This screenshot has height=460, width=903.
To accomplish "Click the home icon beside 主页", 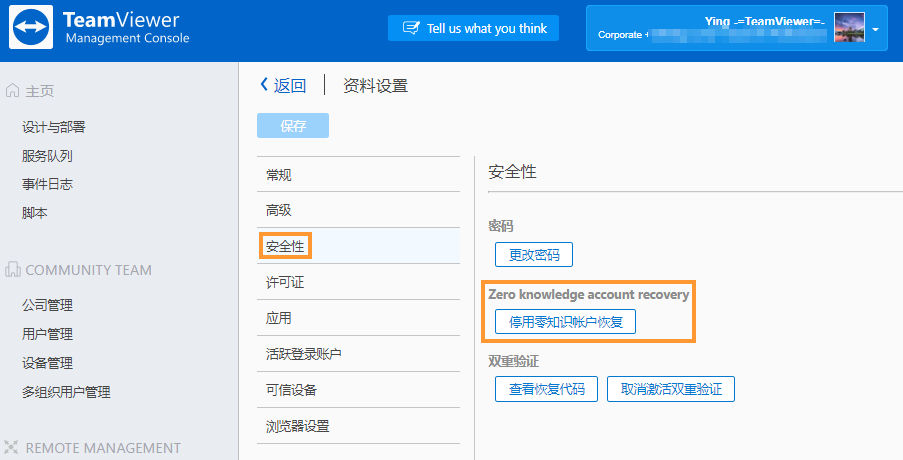I will (12, 90).
